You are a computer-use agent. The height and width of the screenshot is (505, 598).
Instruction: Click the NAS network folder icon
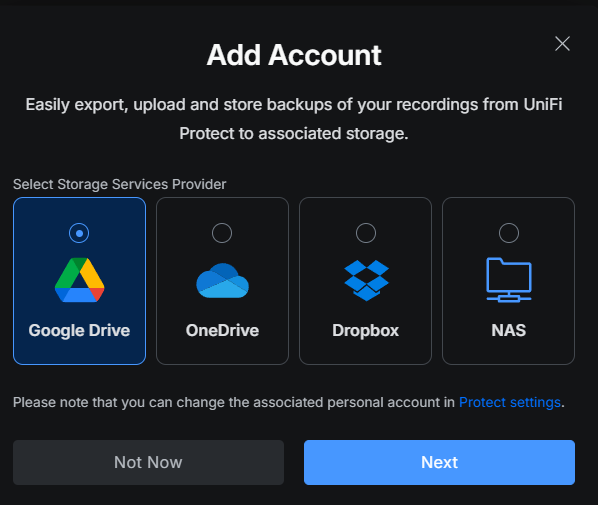pyautogui.click(x=509, y=280)
